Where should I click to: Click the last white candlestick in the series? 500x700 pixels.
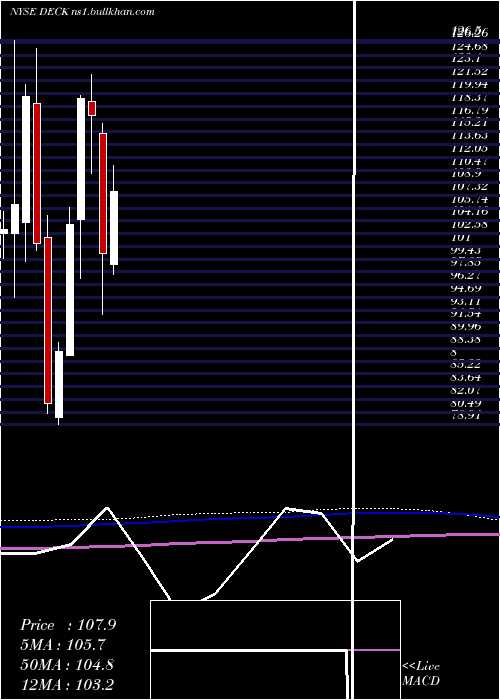tap(114, 228)
